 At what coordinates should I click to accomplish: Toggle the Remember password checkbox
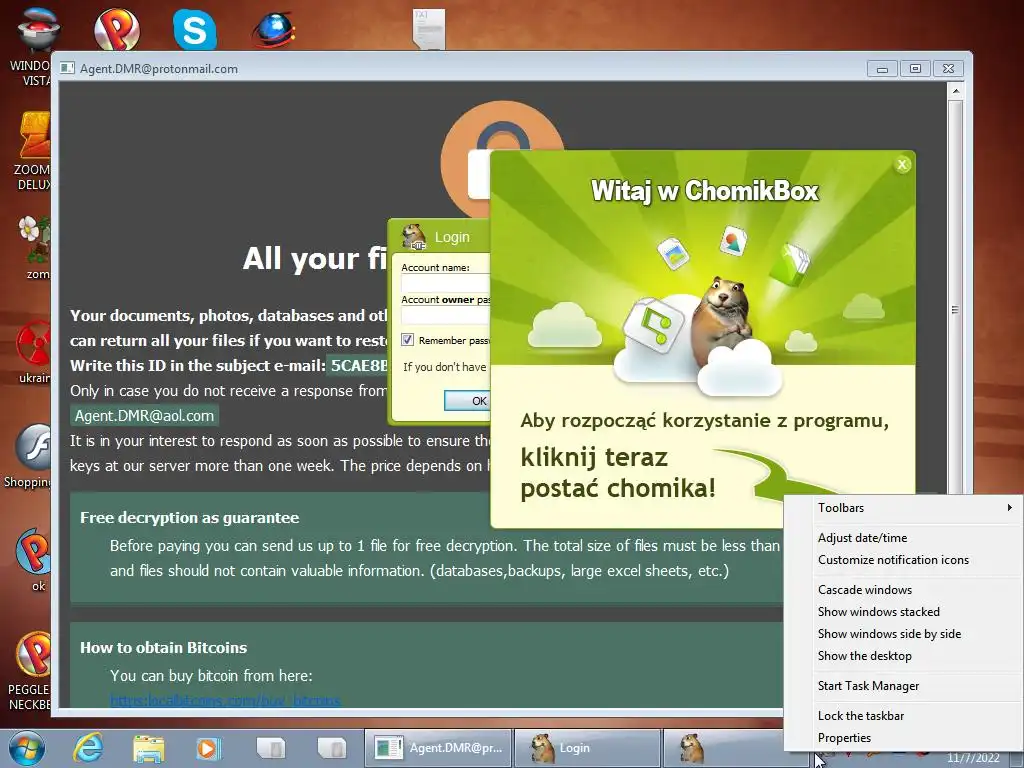pos(408,340)
